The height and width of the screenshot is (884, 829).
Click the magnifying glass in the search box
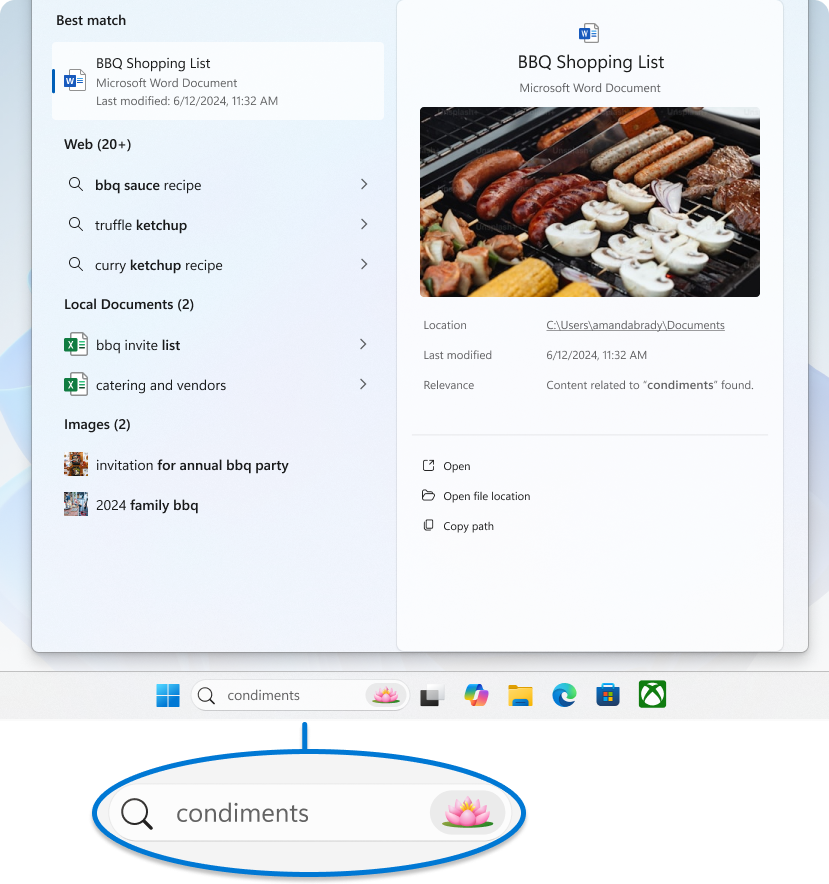pyautogui.click(x=206, y=694)
